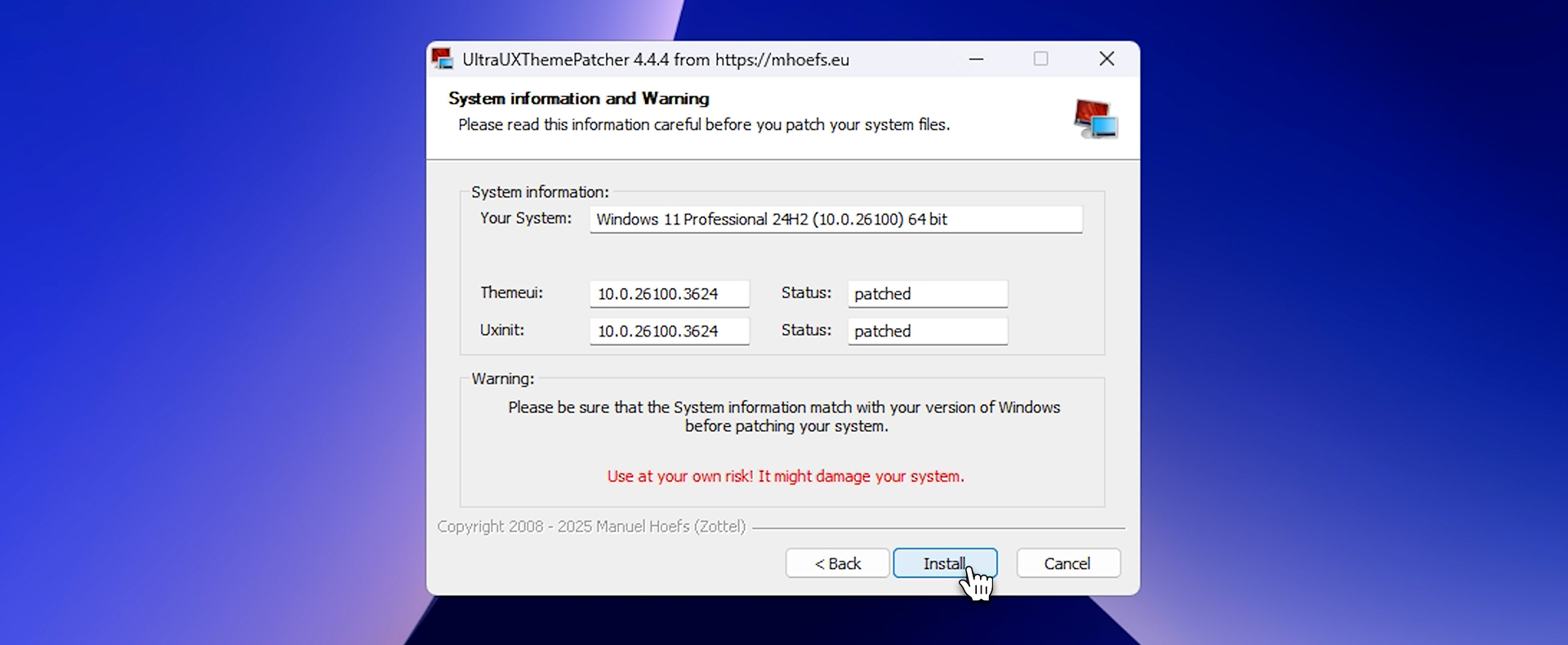Click the 'System information and Warning' heading

[578, 99]
